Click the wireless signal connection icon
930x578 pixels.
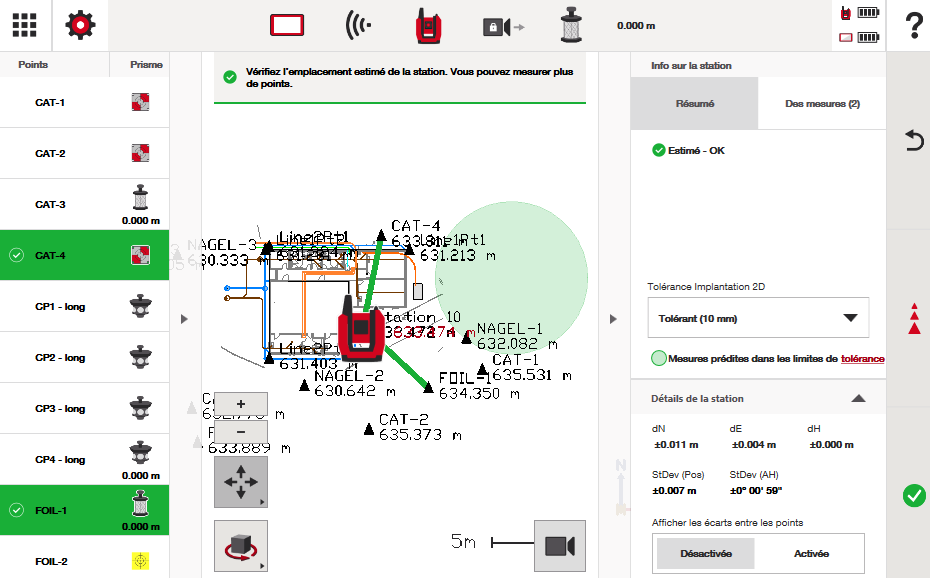(x=358, y=26)
